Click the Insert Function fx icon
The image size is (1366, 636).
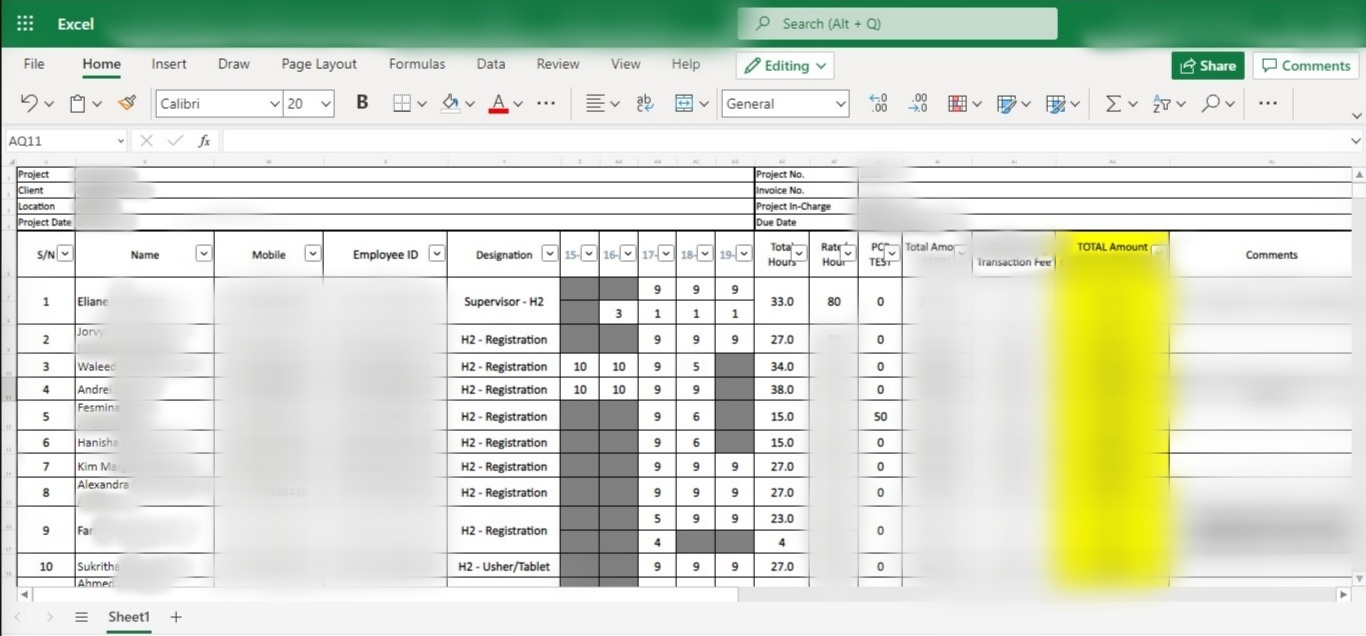point(204,141)
